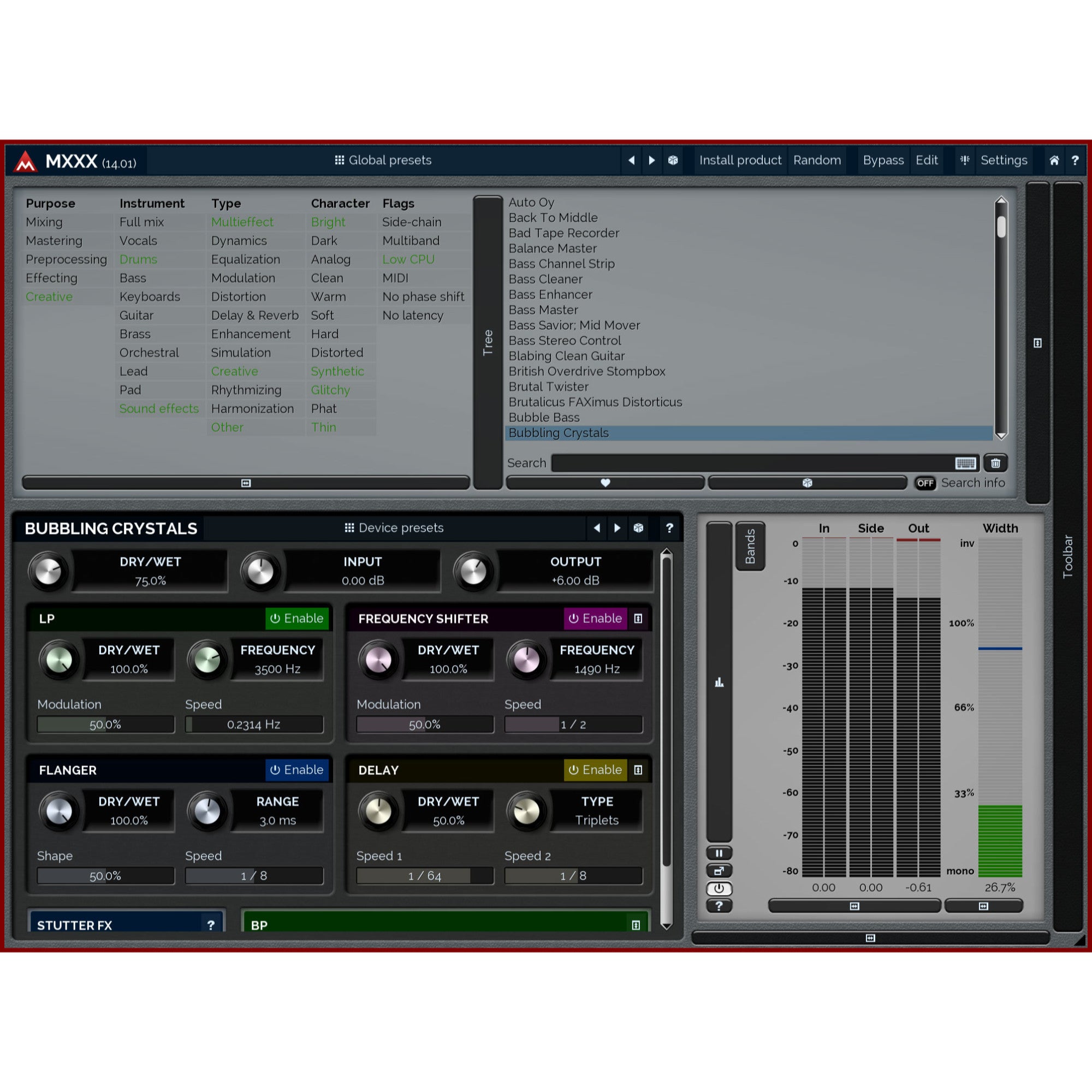Image resolution: width=1092 pixels, height=1092 pixels.
Task: Toggle LP Enable button
Action: [x=296, y=619]
